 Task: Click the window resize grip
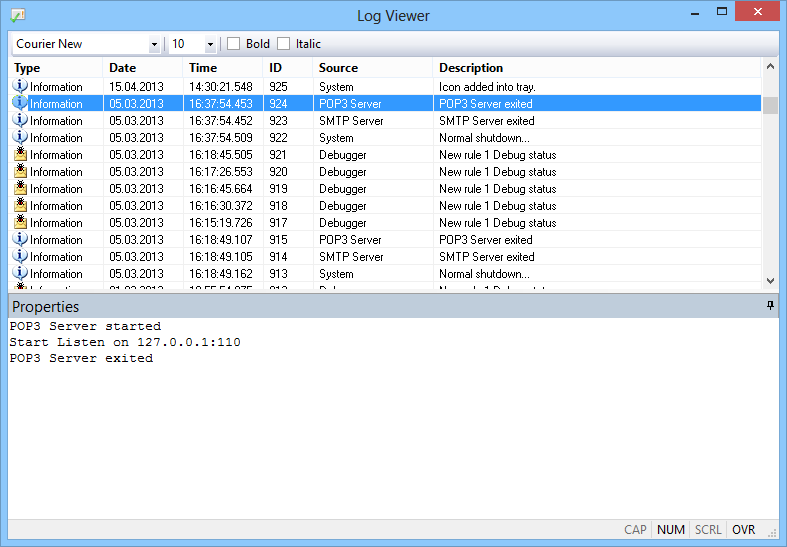tap(772, 532)
